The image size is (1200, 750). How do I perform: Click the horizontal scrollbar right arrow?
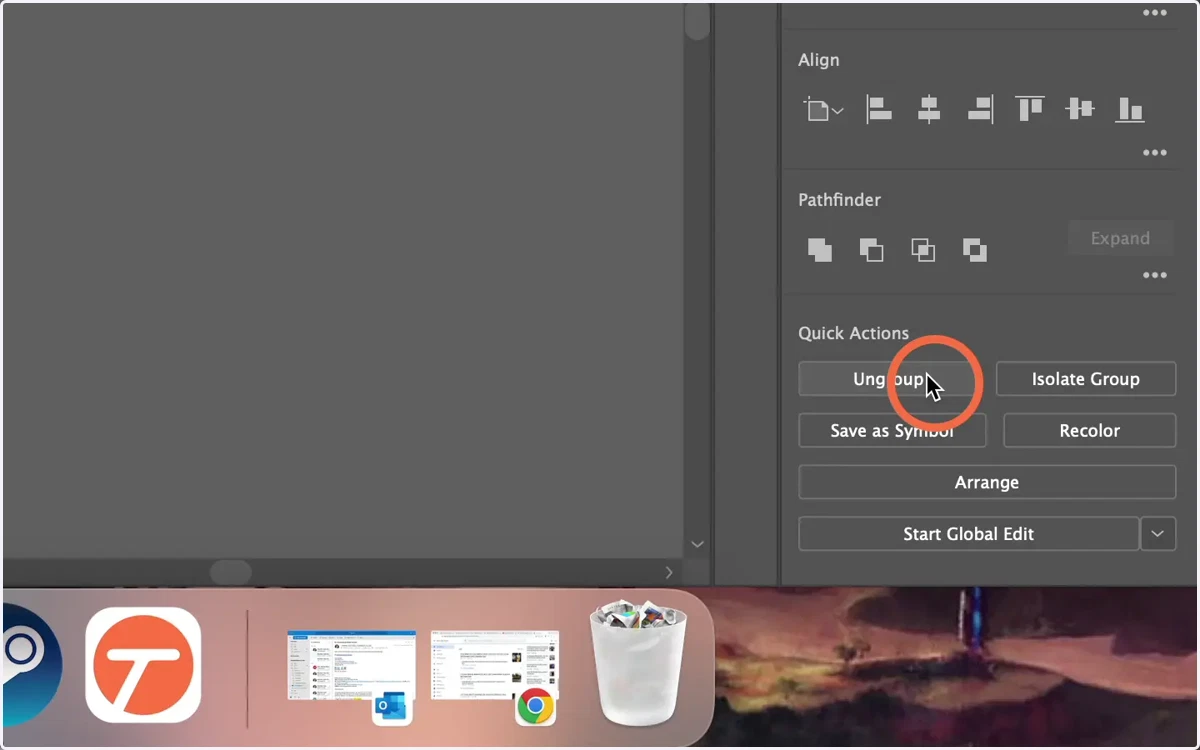(670, 572)
